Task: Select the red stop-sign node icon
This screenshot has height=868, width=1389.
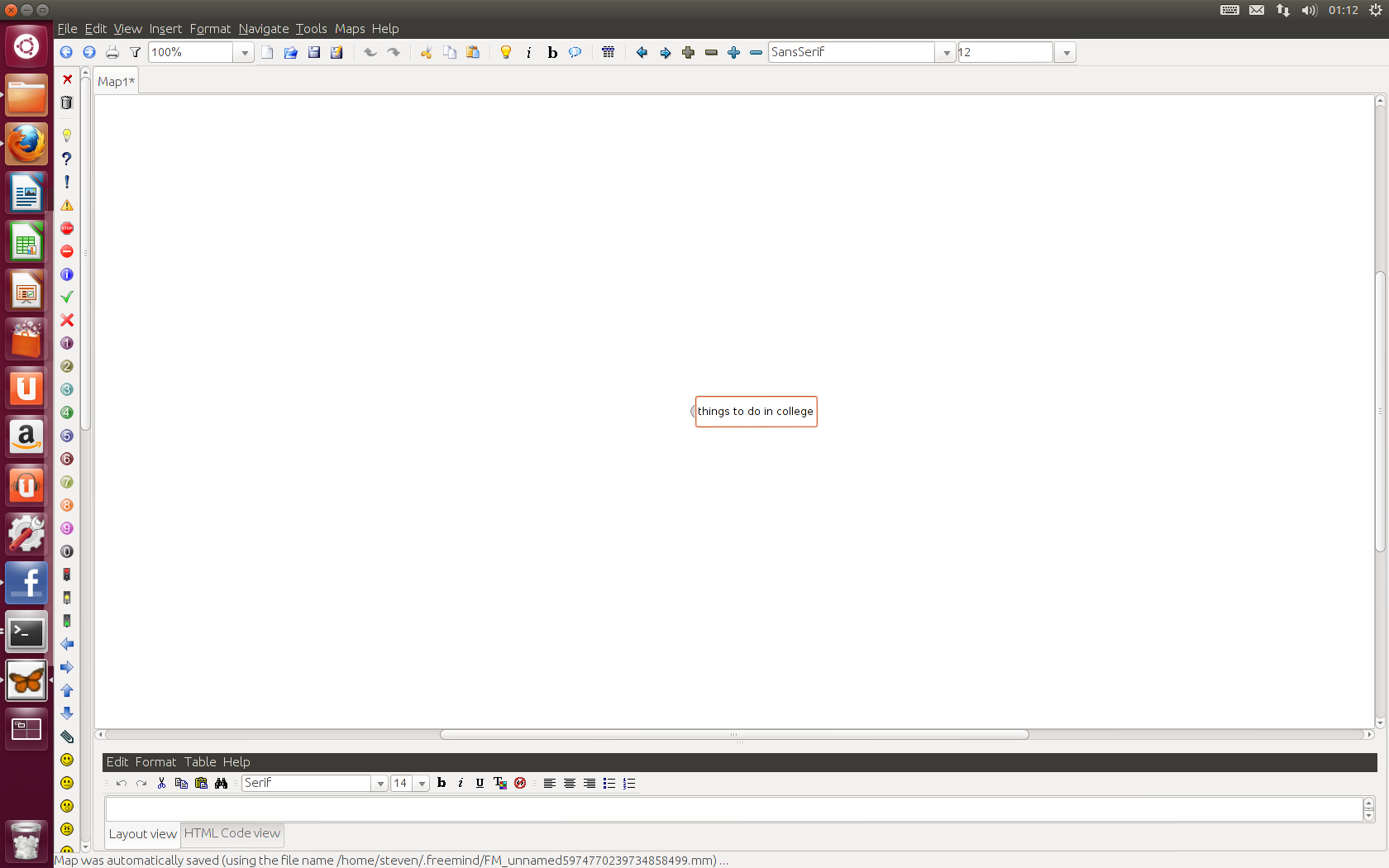Action: 67,228
